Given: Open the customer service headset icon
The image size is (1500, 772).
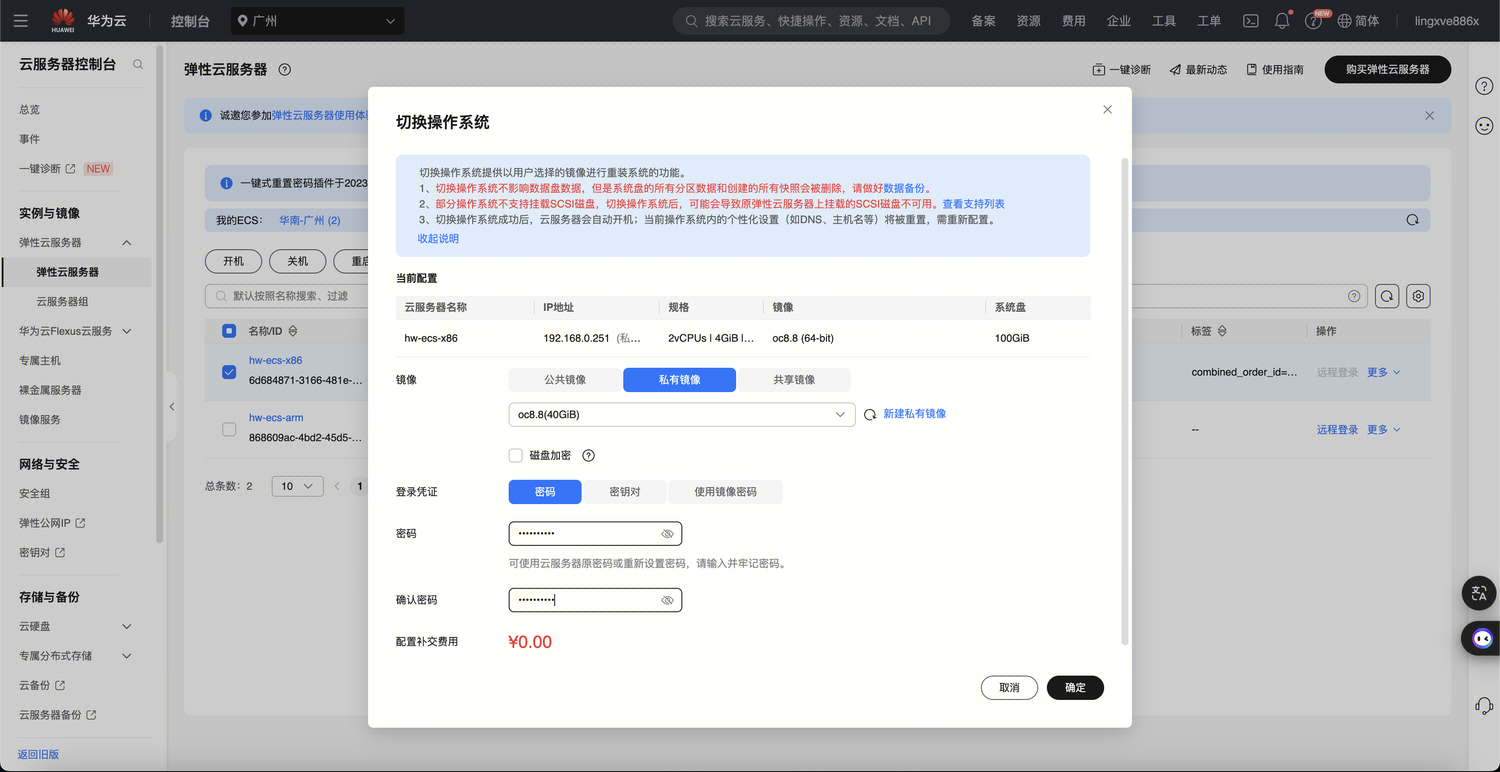Looking at the screenshot, I should [1484, 706].
